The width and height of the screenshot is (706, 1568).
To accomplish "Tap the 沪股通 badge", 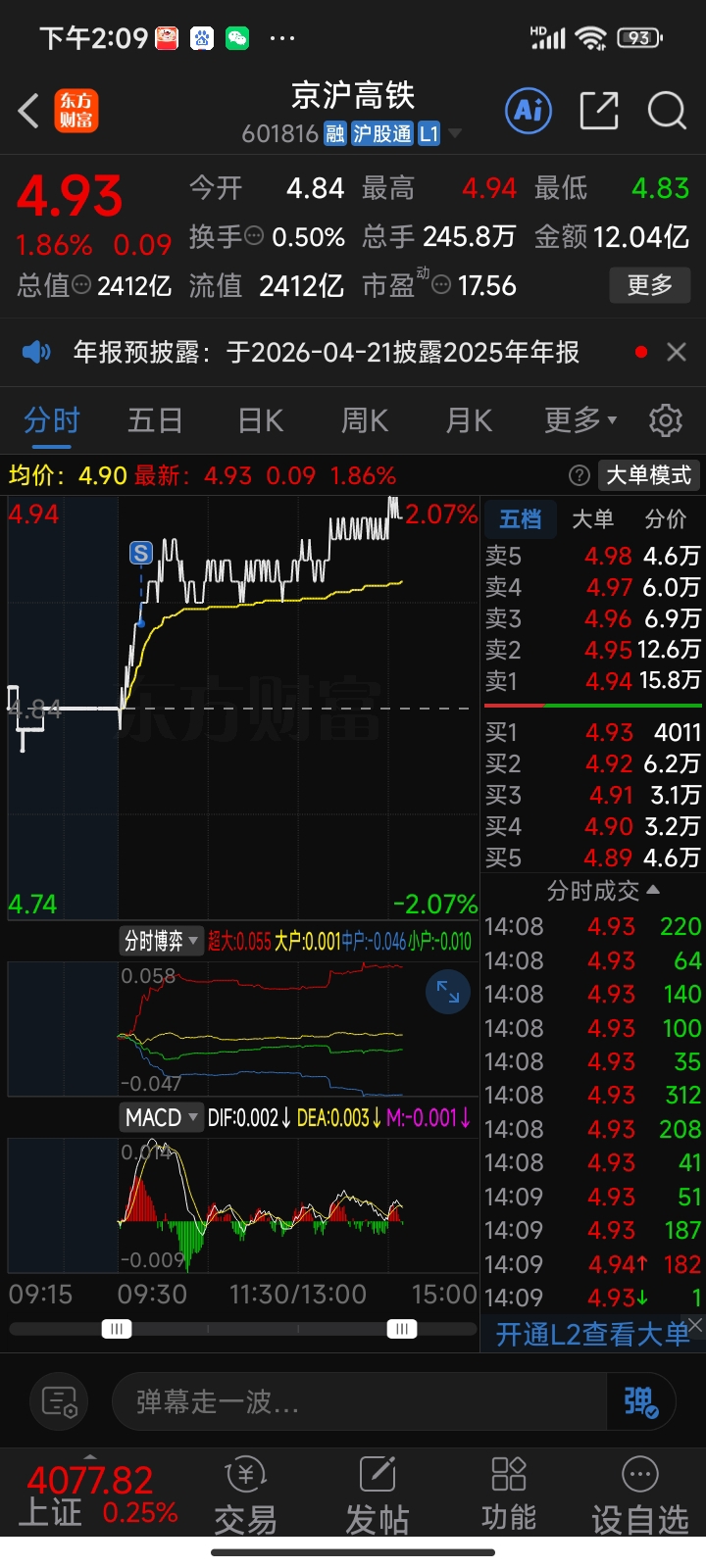I will click(381, 133).
